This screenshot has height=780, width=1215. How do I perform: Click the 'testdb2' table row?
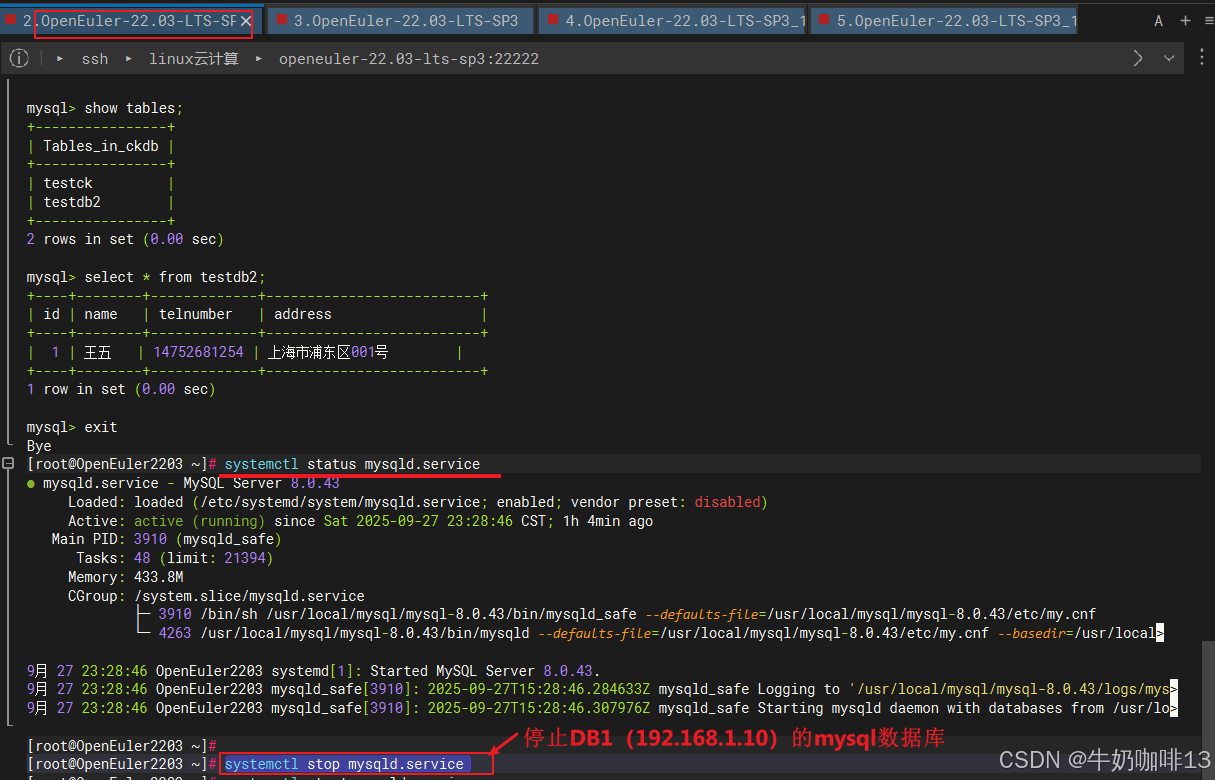72,202
